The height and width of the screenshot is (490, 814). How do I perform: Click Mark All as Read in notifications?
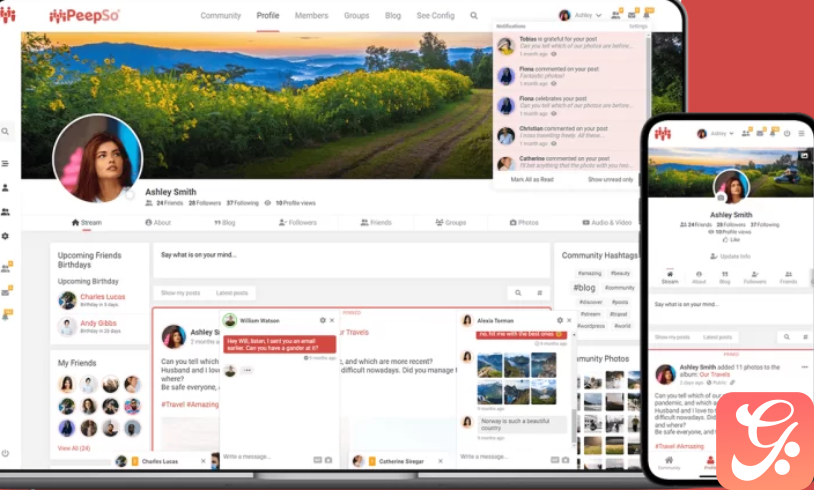(x=532, y=180)
